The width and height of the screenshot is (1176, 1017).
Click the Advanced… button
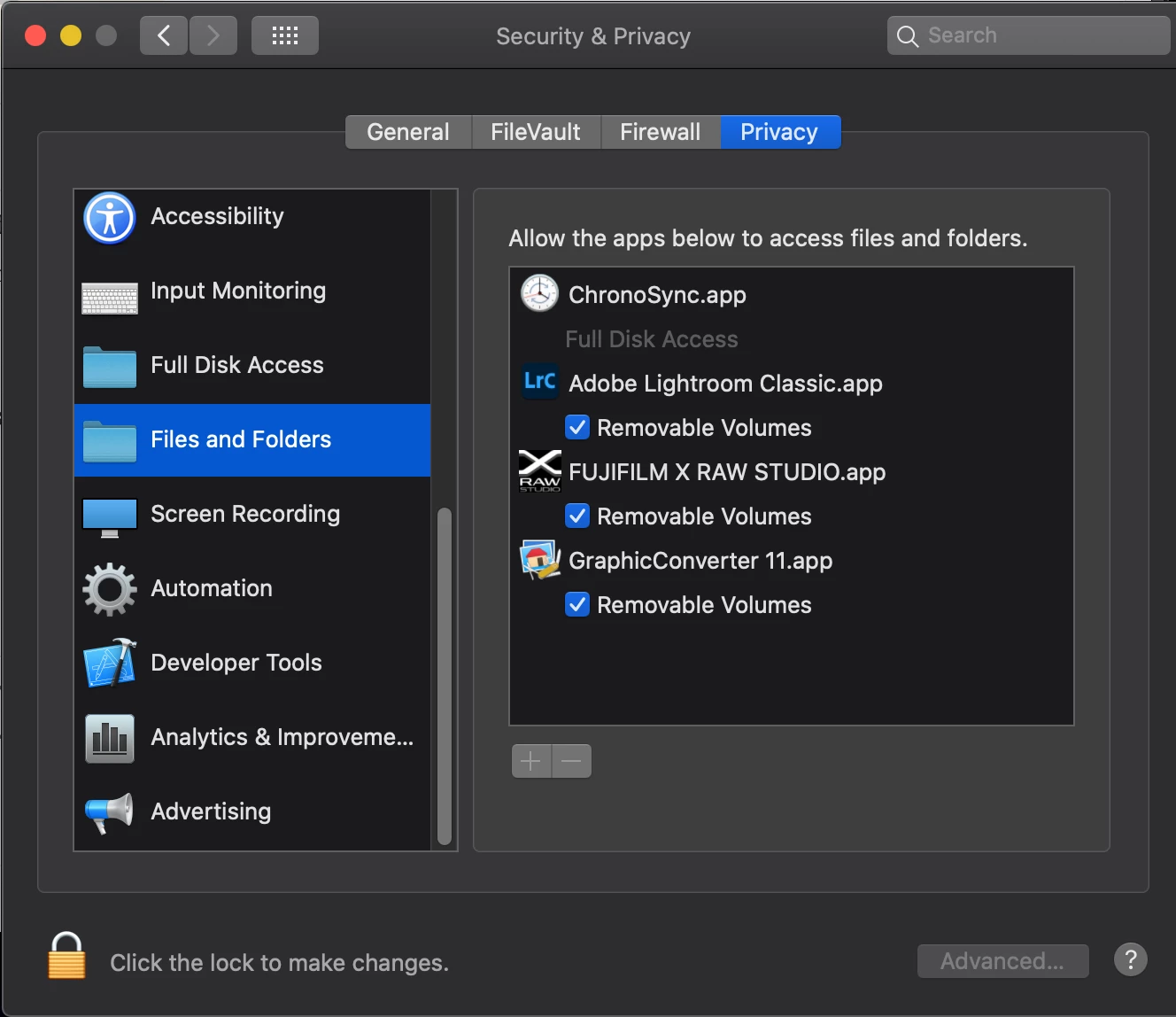[x=1002, y=961]
